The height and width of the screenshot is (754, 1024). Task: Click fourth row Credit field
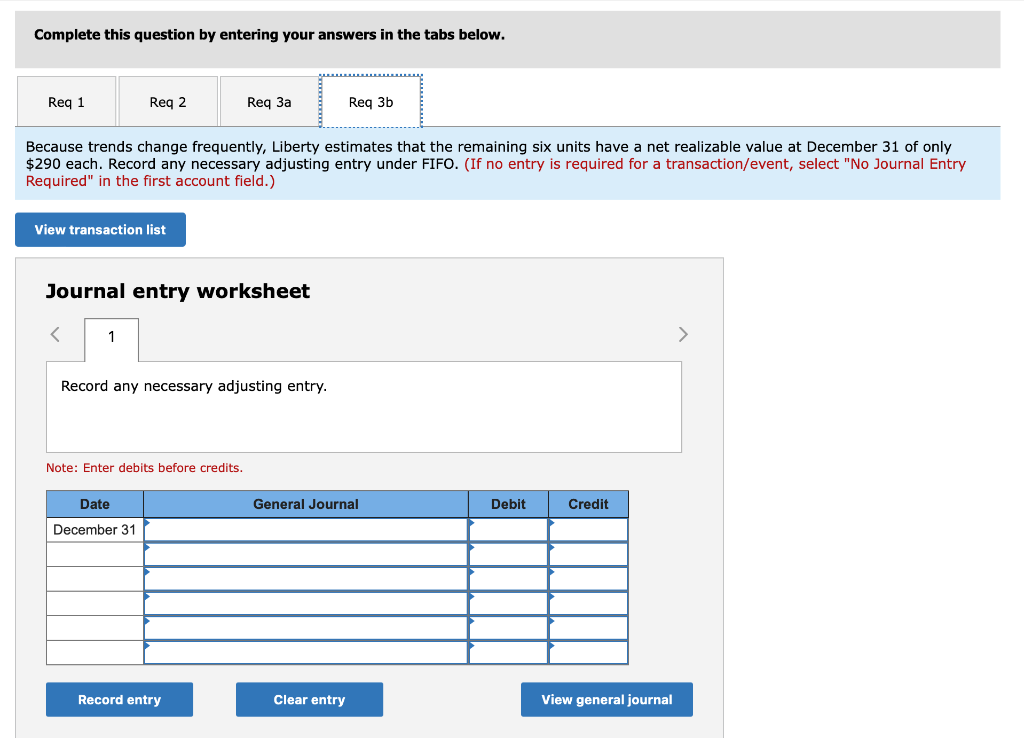pyautogui.click(x=588, y=603)
